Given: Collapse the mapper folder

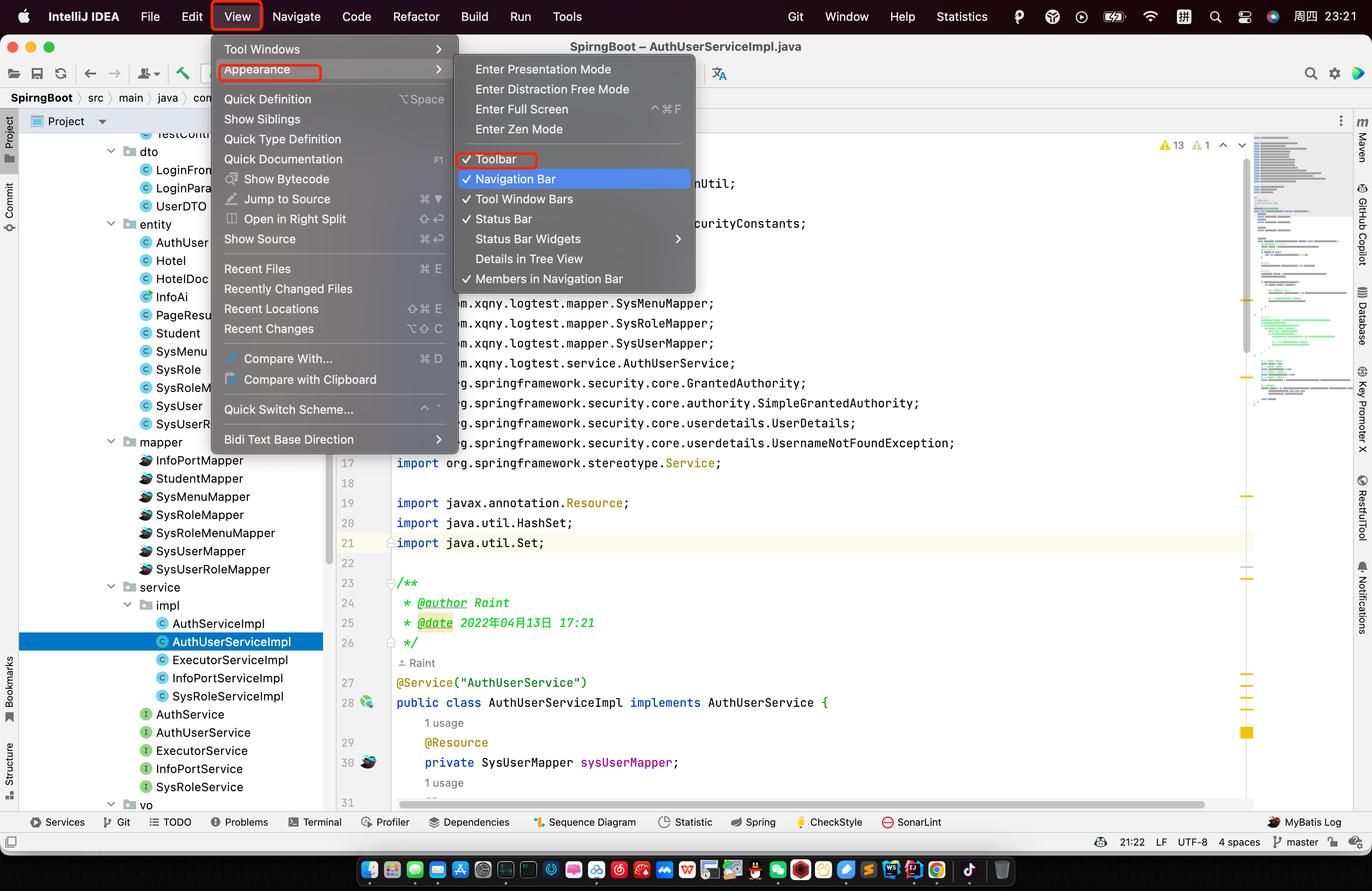Looking at the screenshot, I should click(111, 442).
